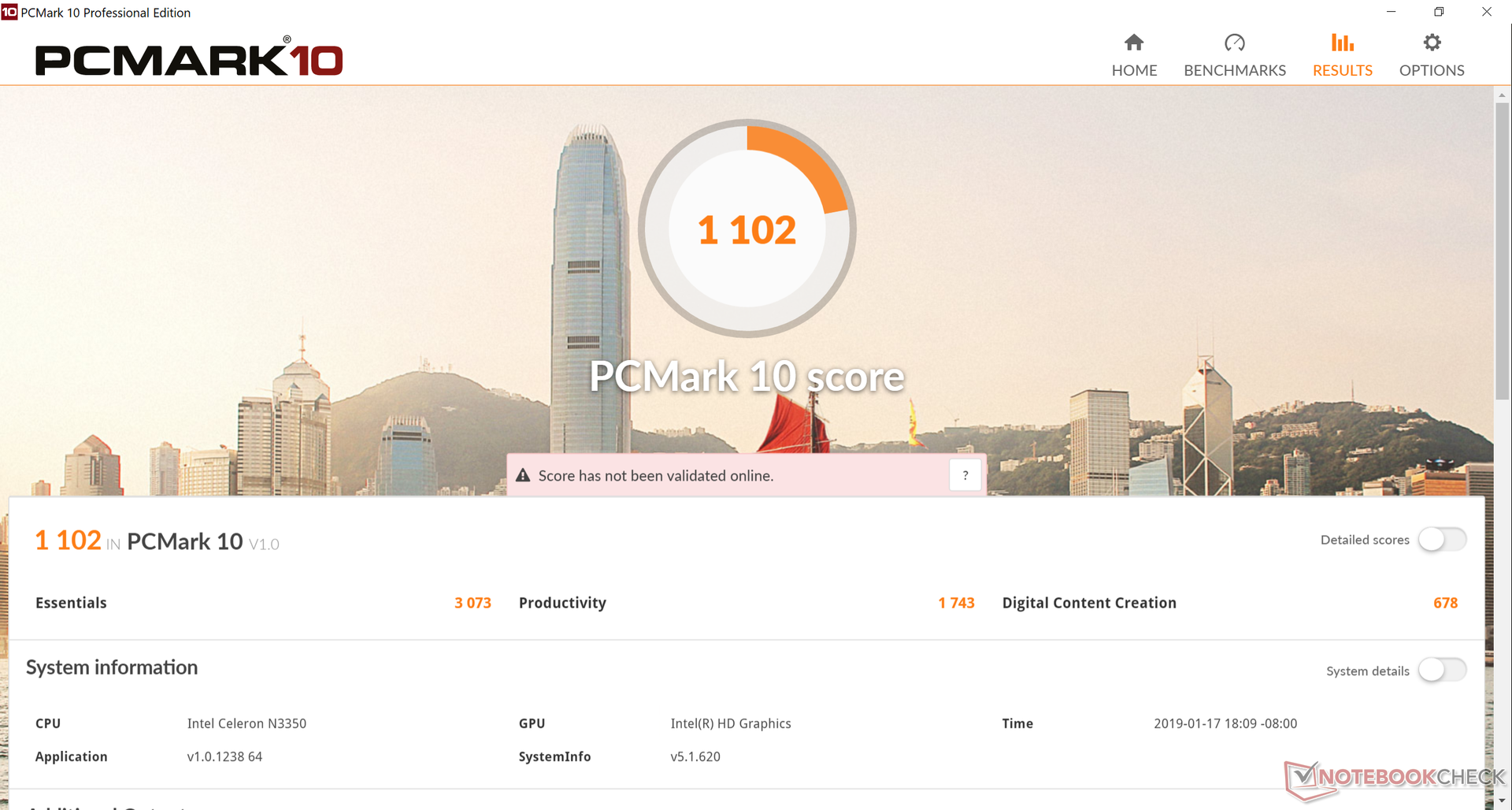Switch to the RESULTS tab
Viewport: 1512px width, 810px height.
pyautogui.click(x=1342, y=55)
